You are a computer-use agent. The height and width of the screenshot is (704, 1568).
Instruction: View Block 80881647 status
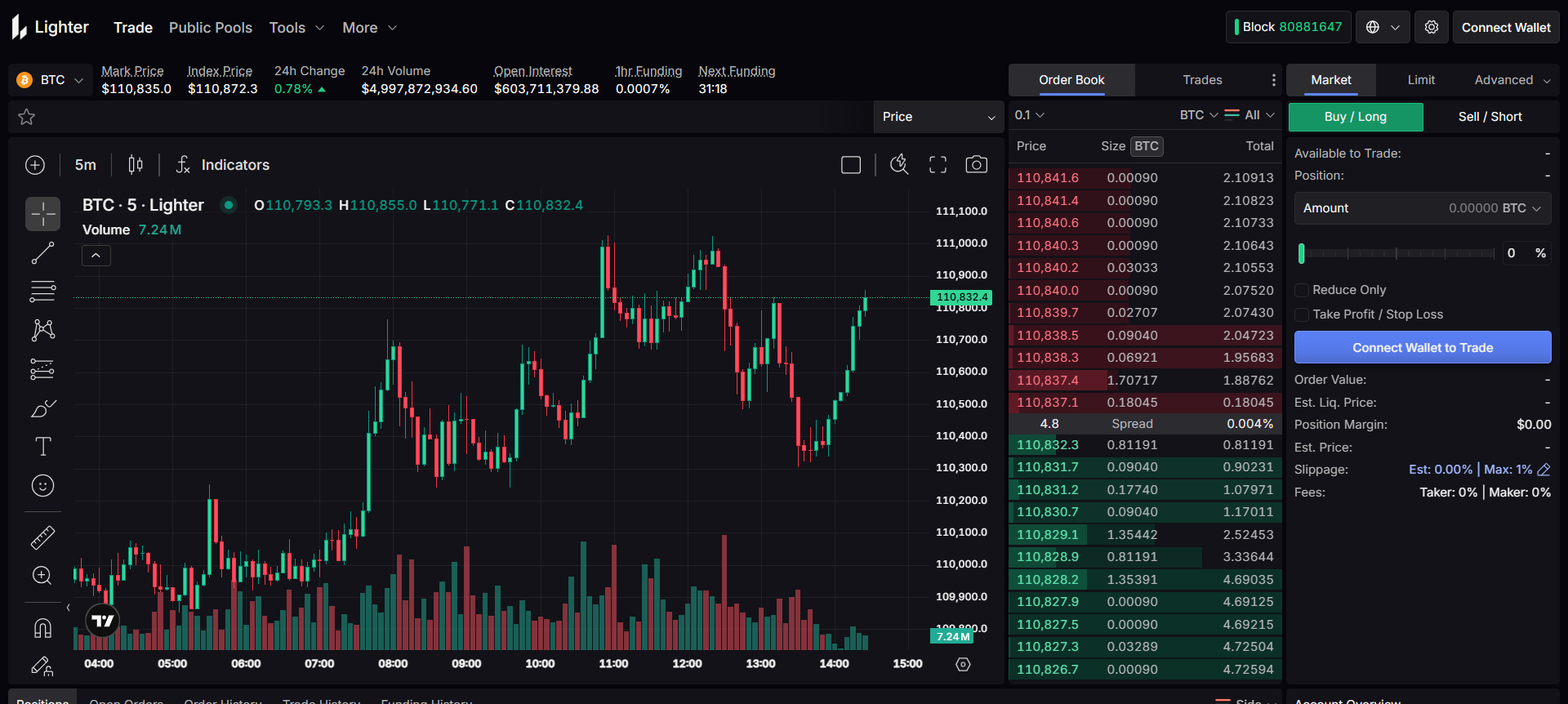pos(1288,27)
